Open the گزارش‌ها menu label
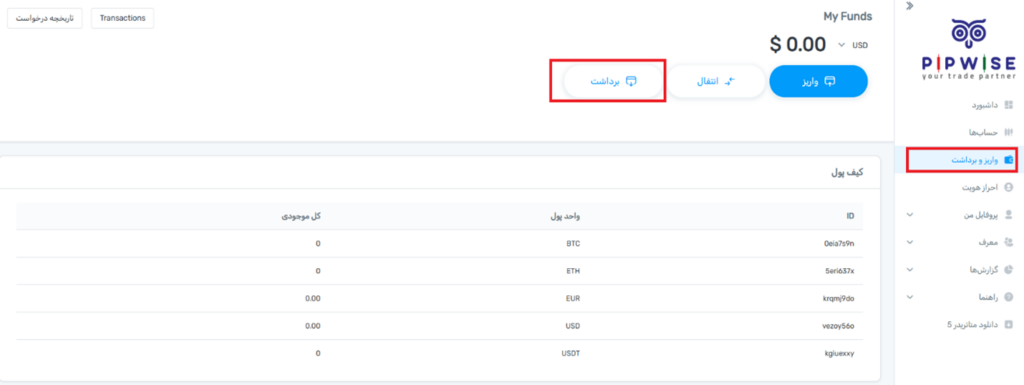Image resolution: width=1024 pixels, height=385 pixels. click(984, 269)
